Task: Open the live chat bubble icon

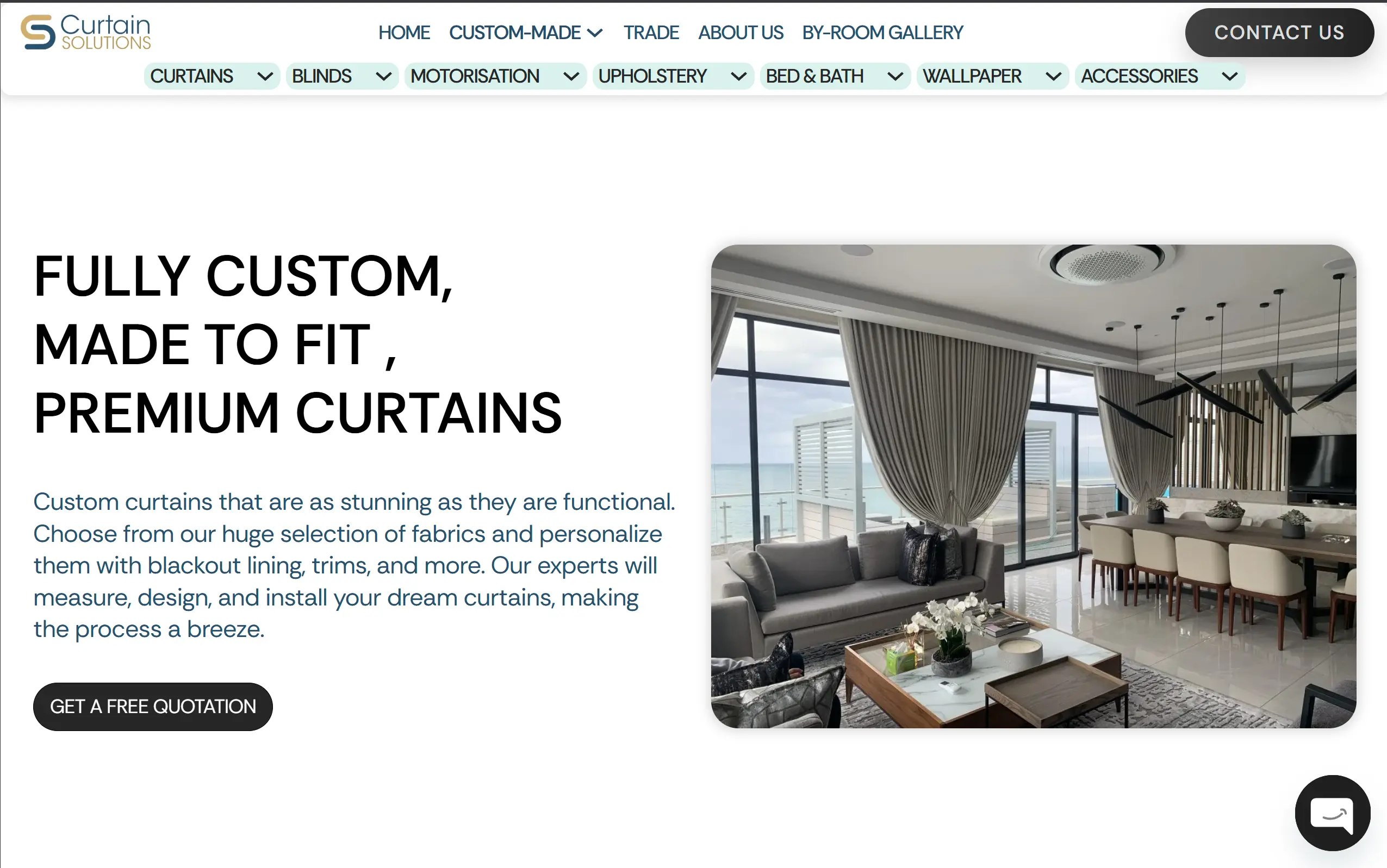Action: coord(1333,813)
